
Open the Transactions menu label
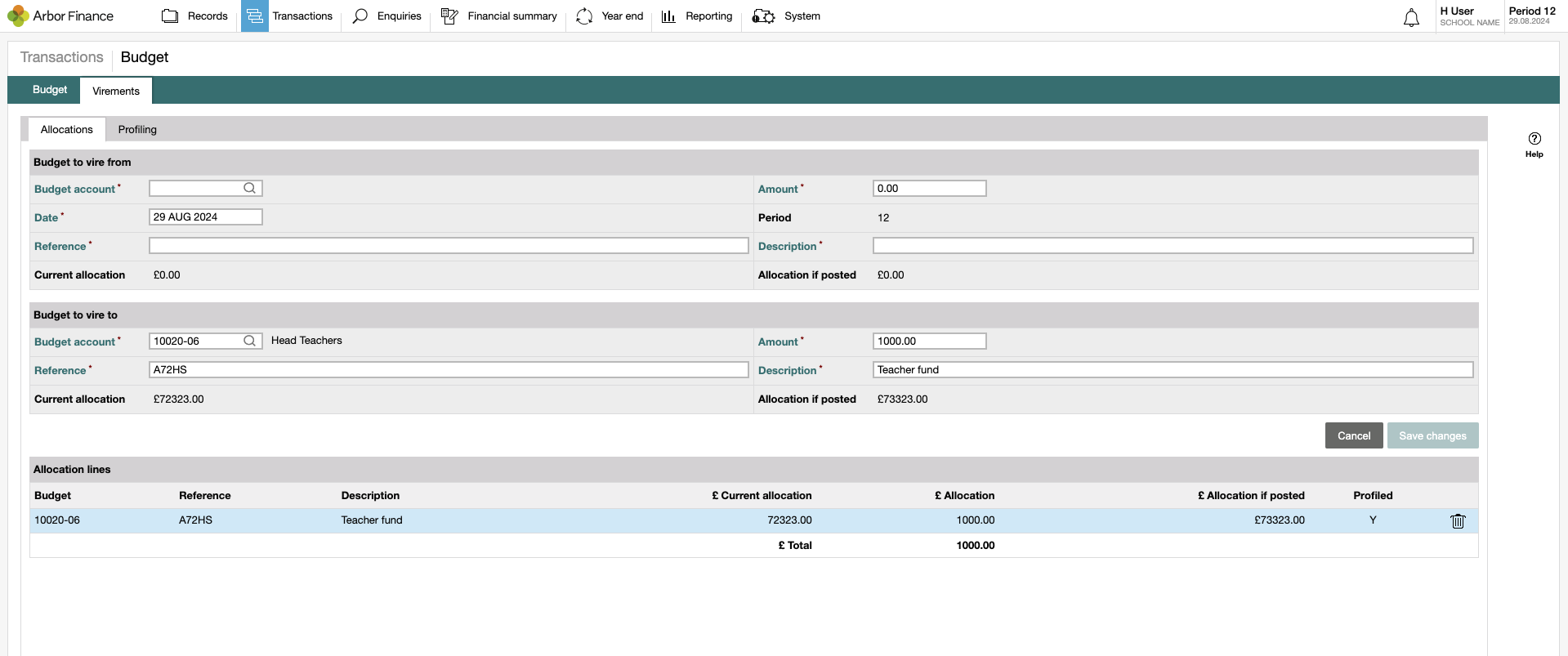click(302, 16)
